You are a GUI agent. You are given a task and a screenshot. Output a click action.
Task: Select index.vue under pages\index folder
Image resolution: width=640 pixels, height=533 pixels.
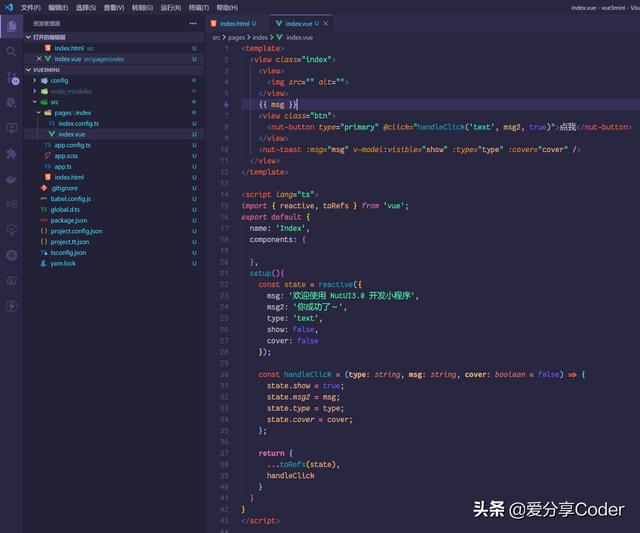pyautogui.click(x=114, y=134)
